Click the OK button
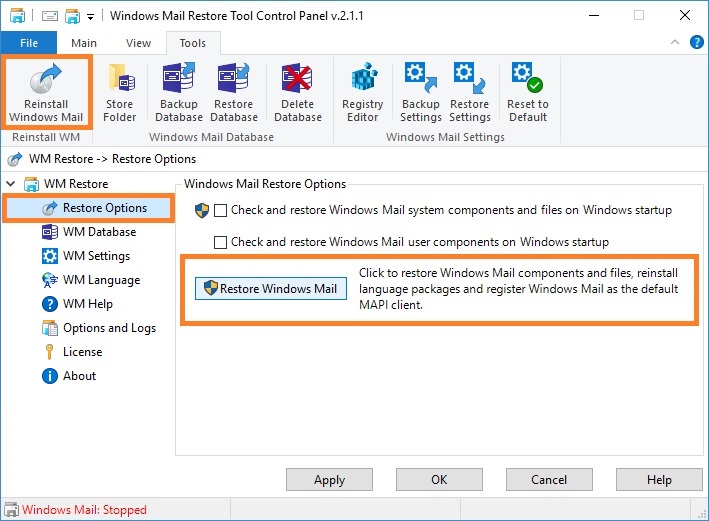709x521 pixels. pos(439,480)
